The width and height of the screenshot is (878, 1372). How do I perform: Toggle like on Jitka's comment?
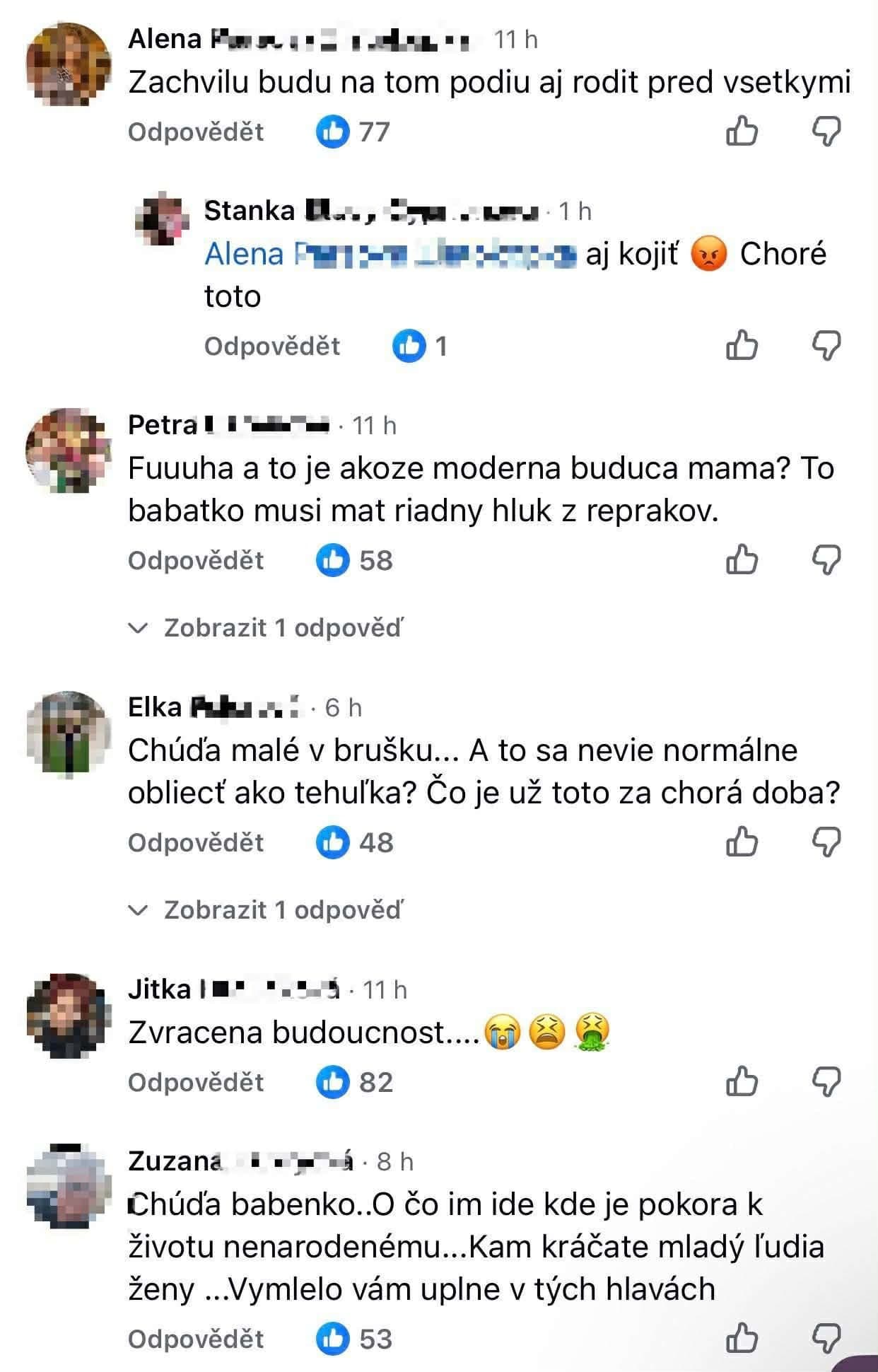742,1082
